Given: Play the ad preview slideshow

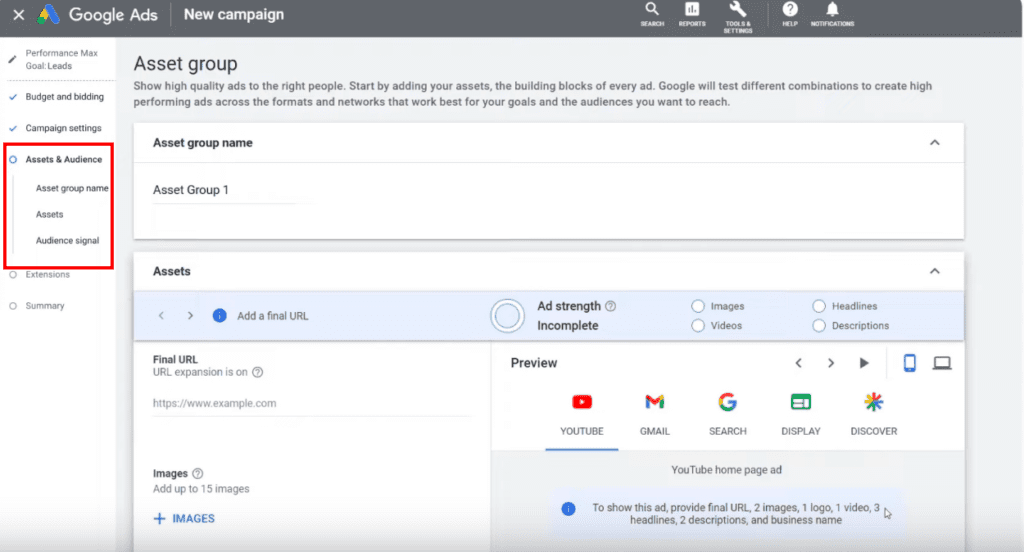Looking at the screenshot, I should (864, 363).
